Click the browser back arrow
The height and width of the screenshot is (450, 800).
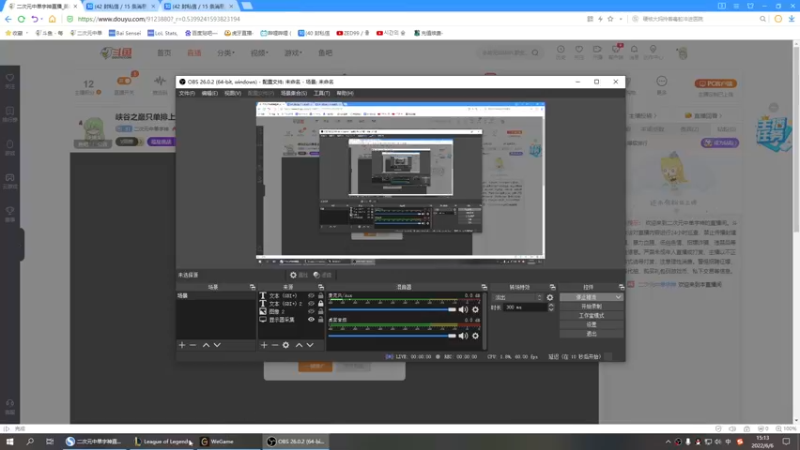tap(8, 19)
